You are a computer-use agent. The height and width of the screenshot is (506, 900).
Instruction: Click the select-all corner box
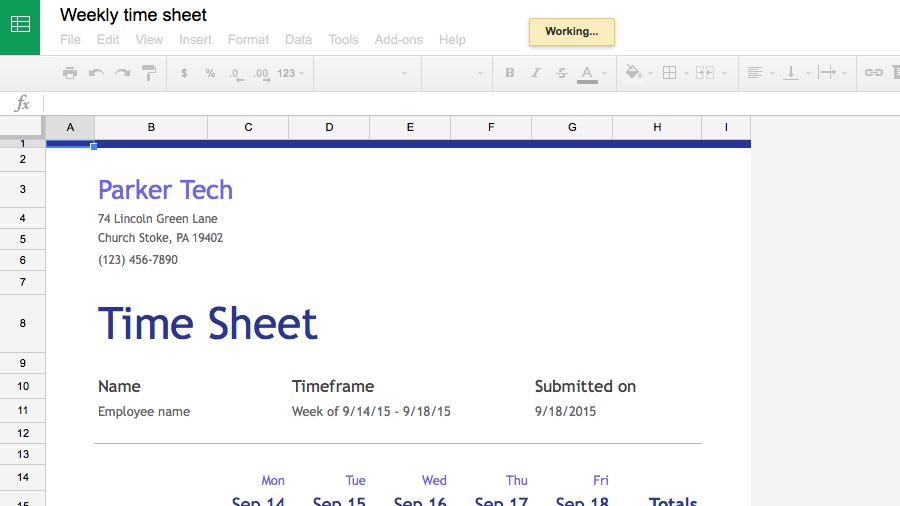click(x=21, y=126)
